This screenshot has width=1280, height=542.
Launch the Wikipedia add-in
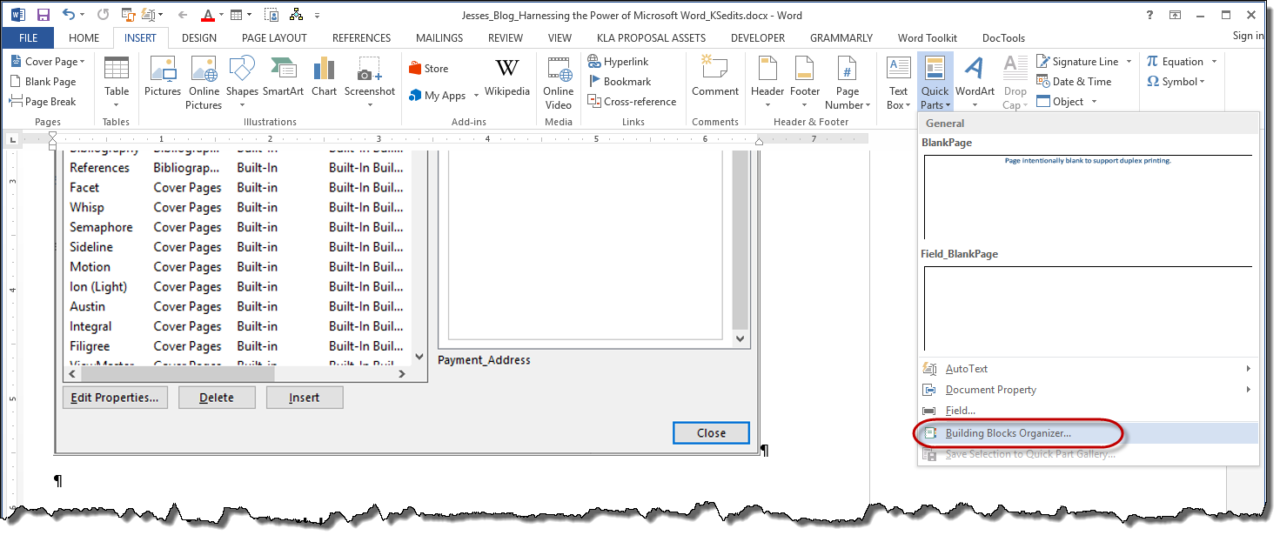507,76
